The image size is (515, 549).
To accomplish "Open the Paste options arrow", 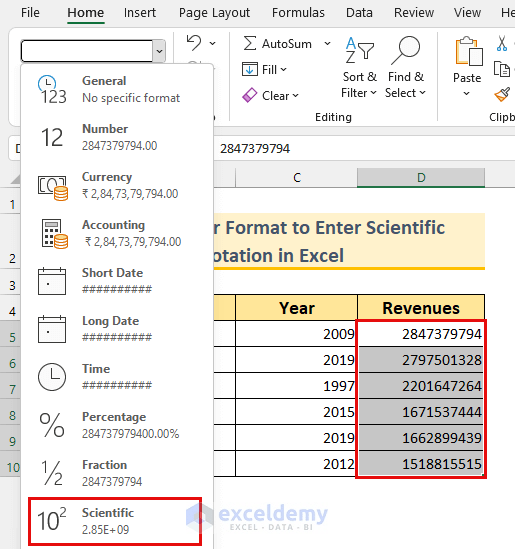I will pos(466,93).
